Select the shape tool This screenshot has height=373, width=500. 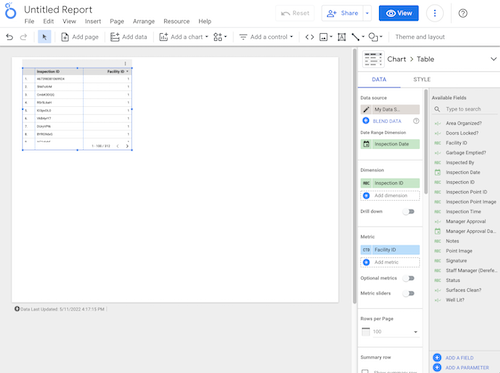[x=373, y=37]
